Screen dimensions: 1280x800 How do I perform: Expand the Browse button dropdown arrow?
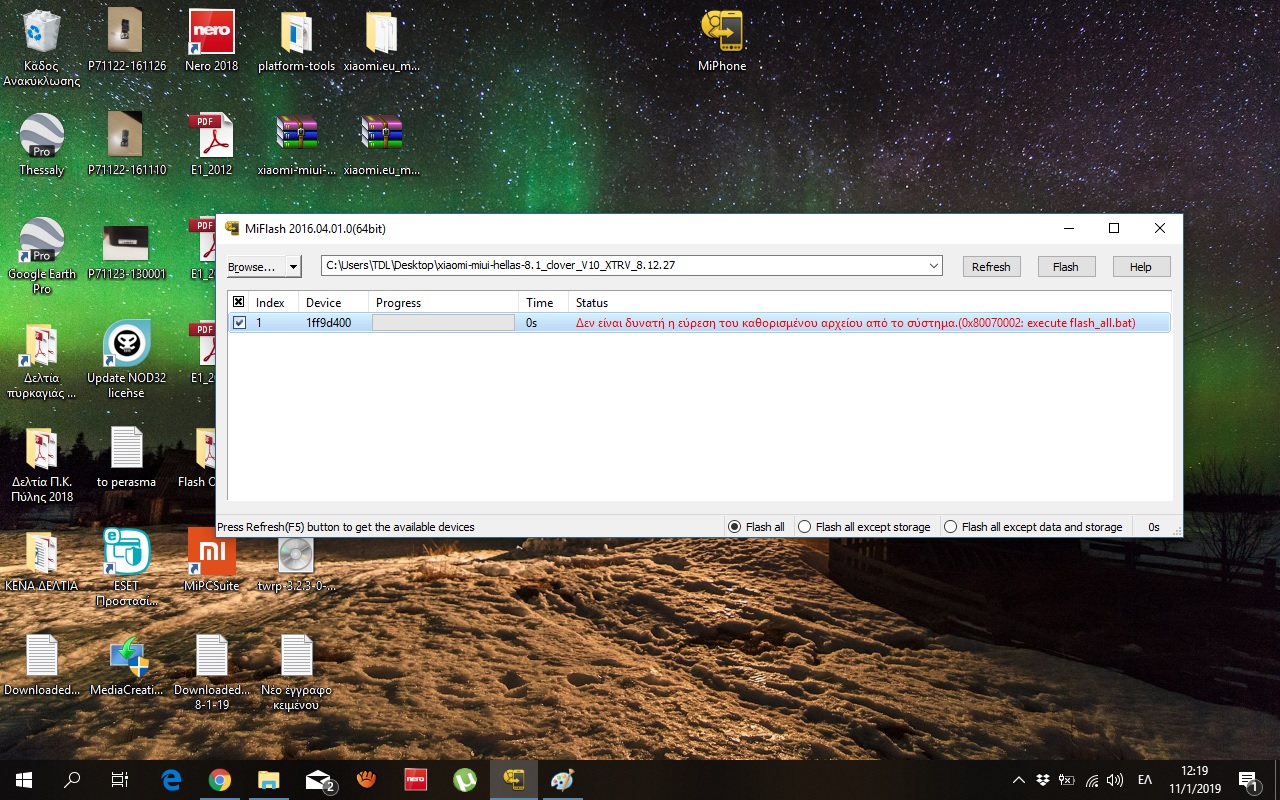point(293,267)
